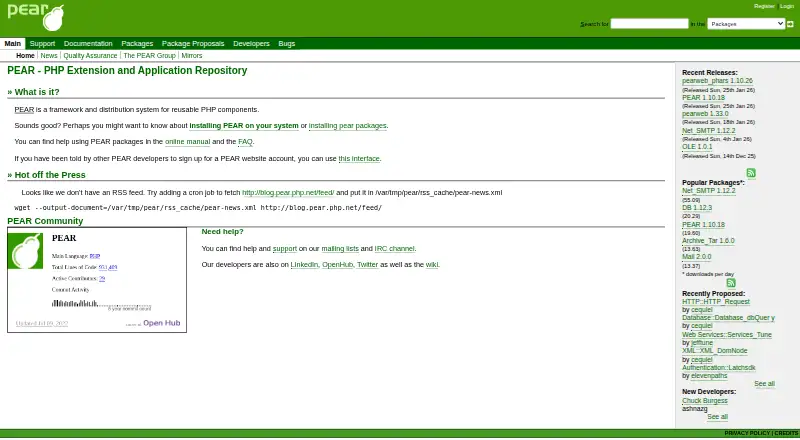Open the Net_SMTP 1.12.2 recent release

(708, 131)
